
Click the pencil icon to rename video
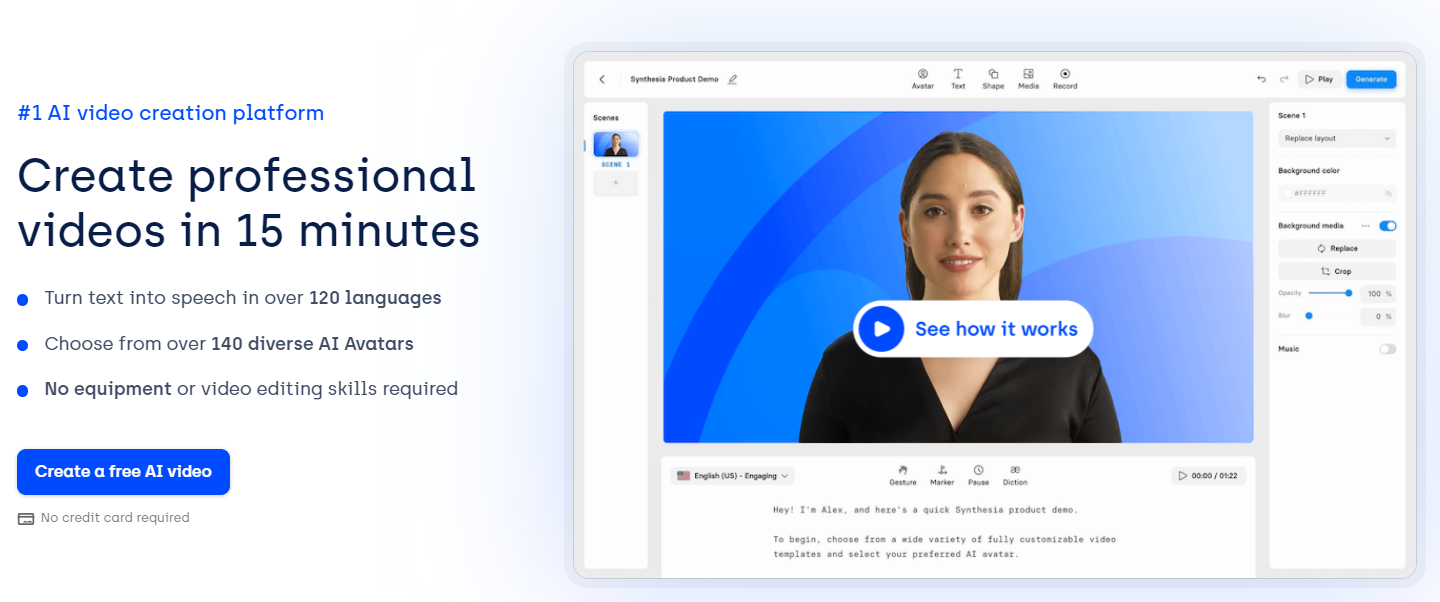(x=732, y=79)
